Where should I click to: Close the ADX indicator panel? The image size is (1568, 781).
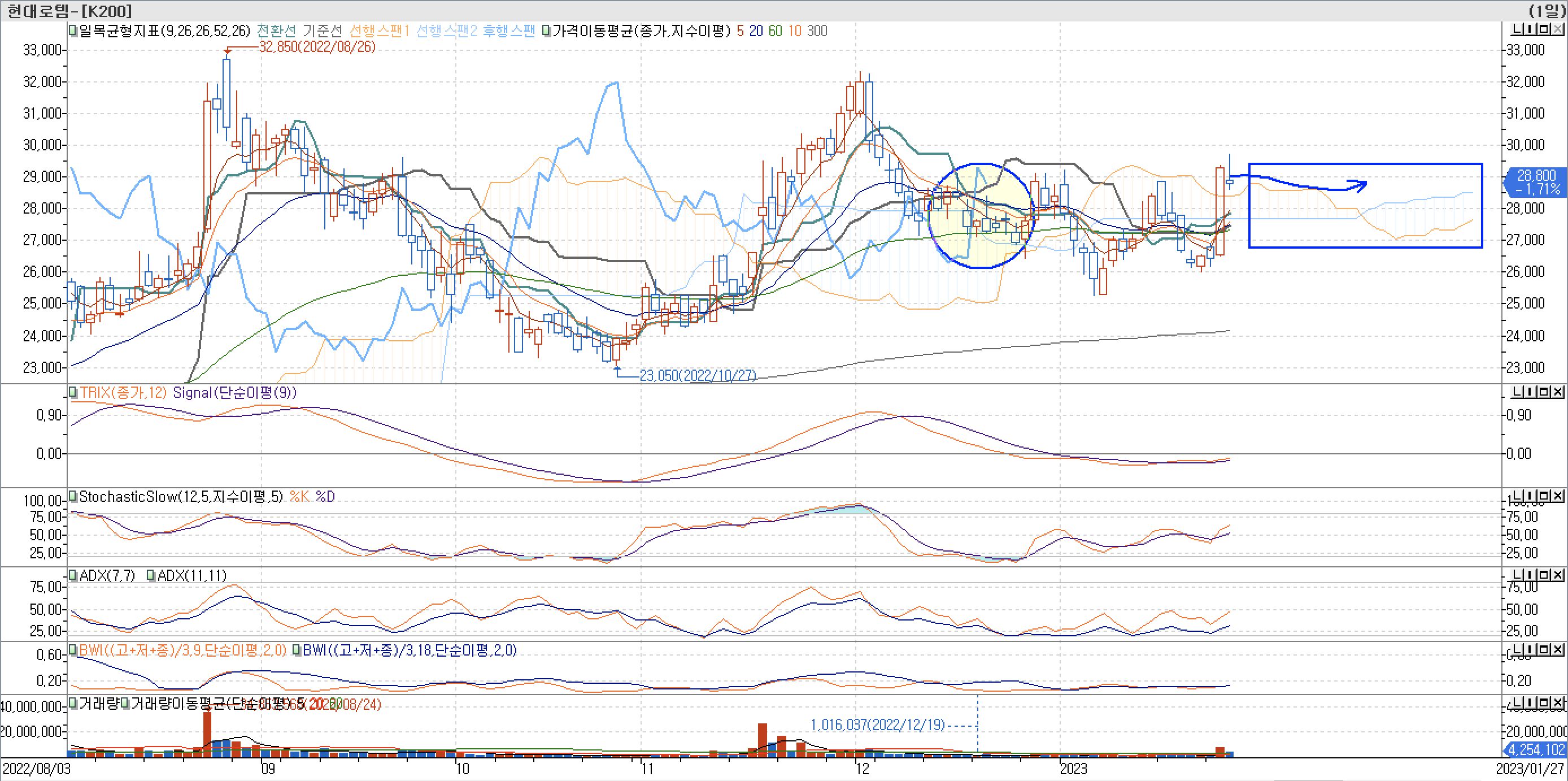click(x=1558, y=575)
